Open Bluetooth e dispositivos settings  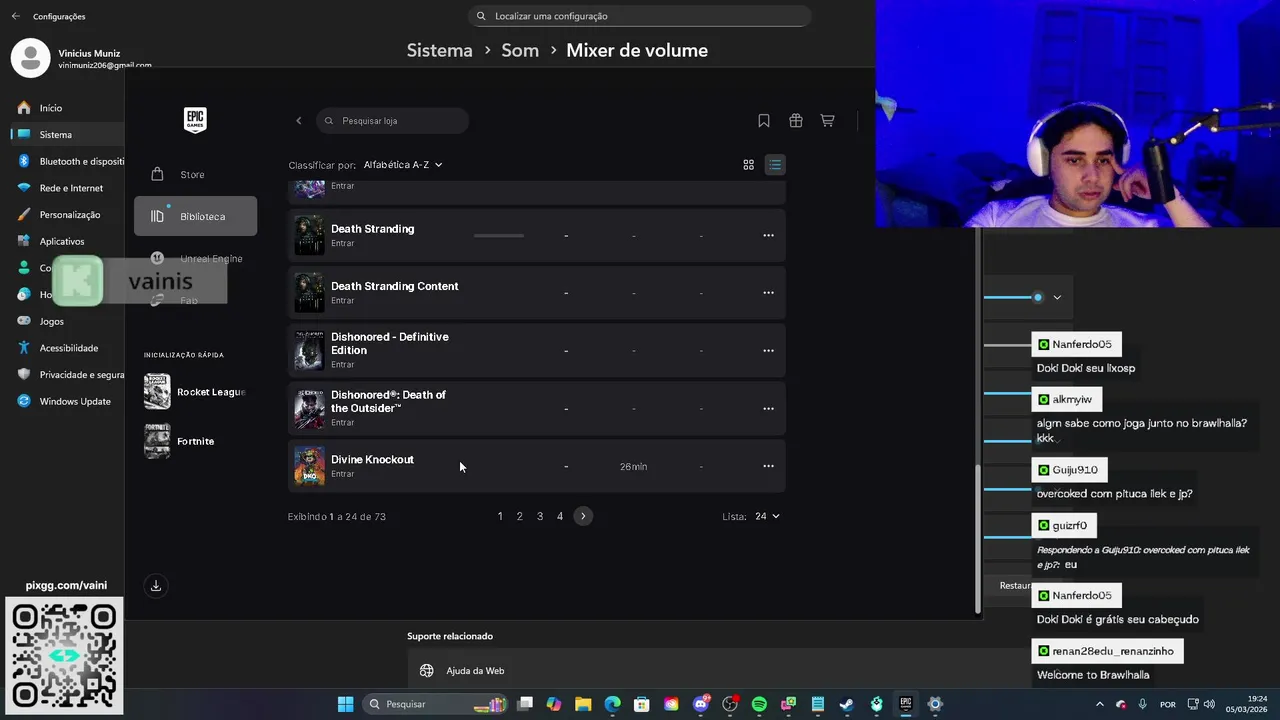(x=65, y=161)
